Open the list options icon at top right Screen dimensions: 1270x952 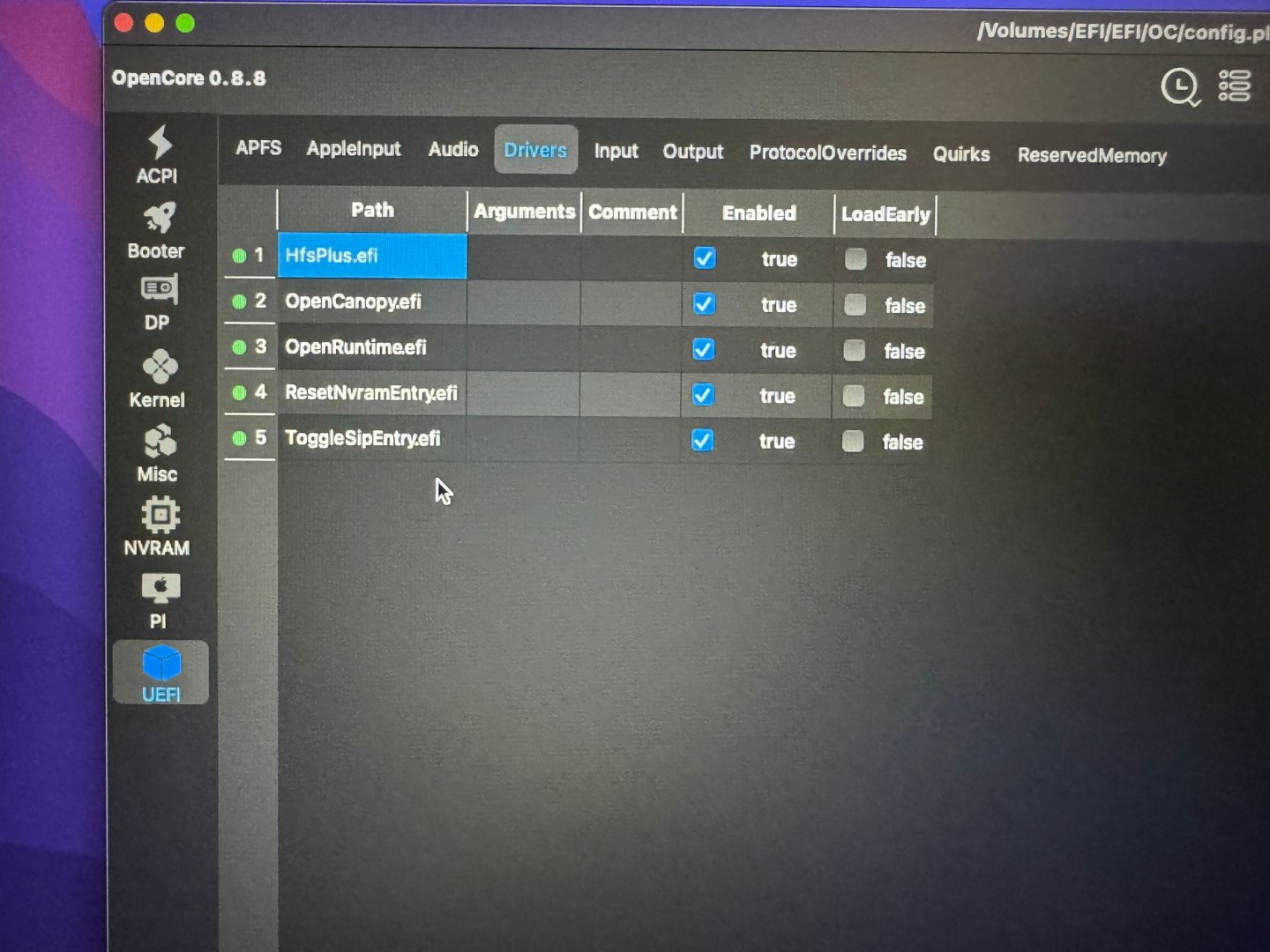pyautogui.click(x=1235, y=86)
